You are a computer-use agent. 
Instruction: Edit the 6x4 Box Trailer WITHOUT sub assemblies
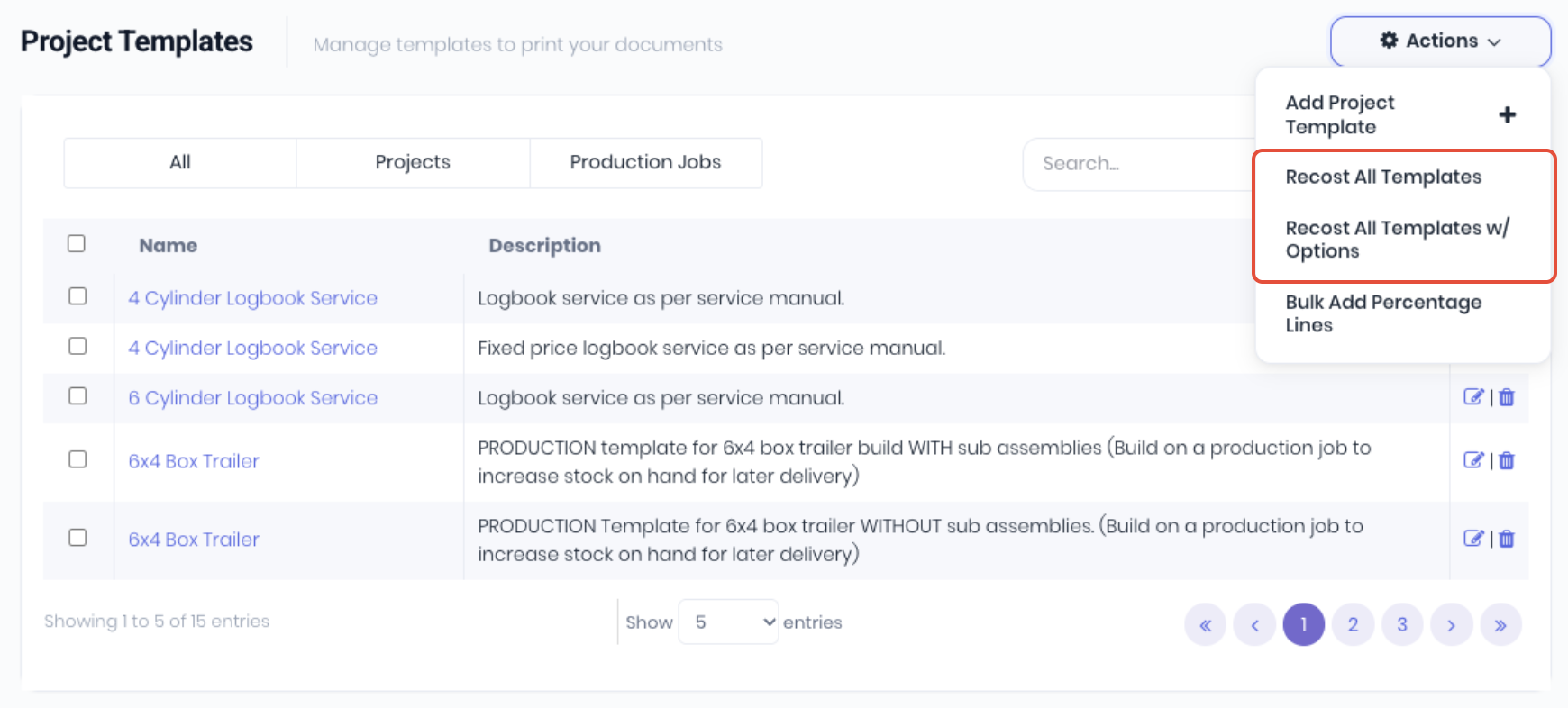(x=1472, y=539)
